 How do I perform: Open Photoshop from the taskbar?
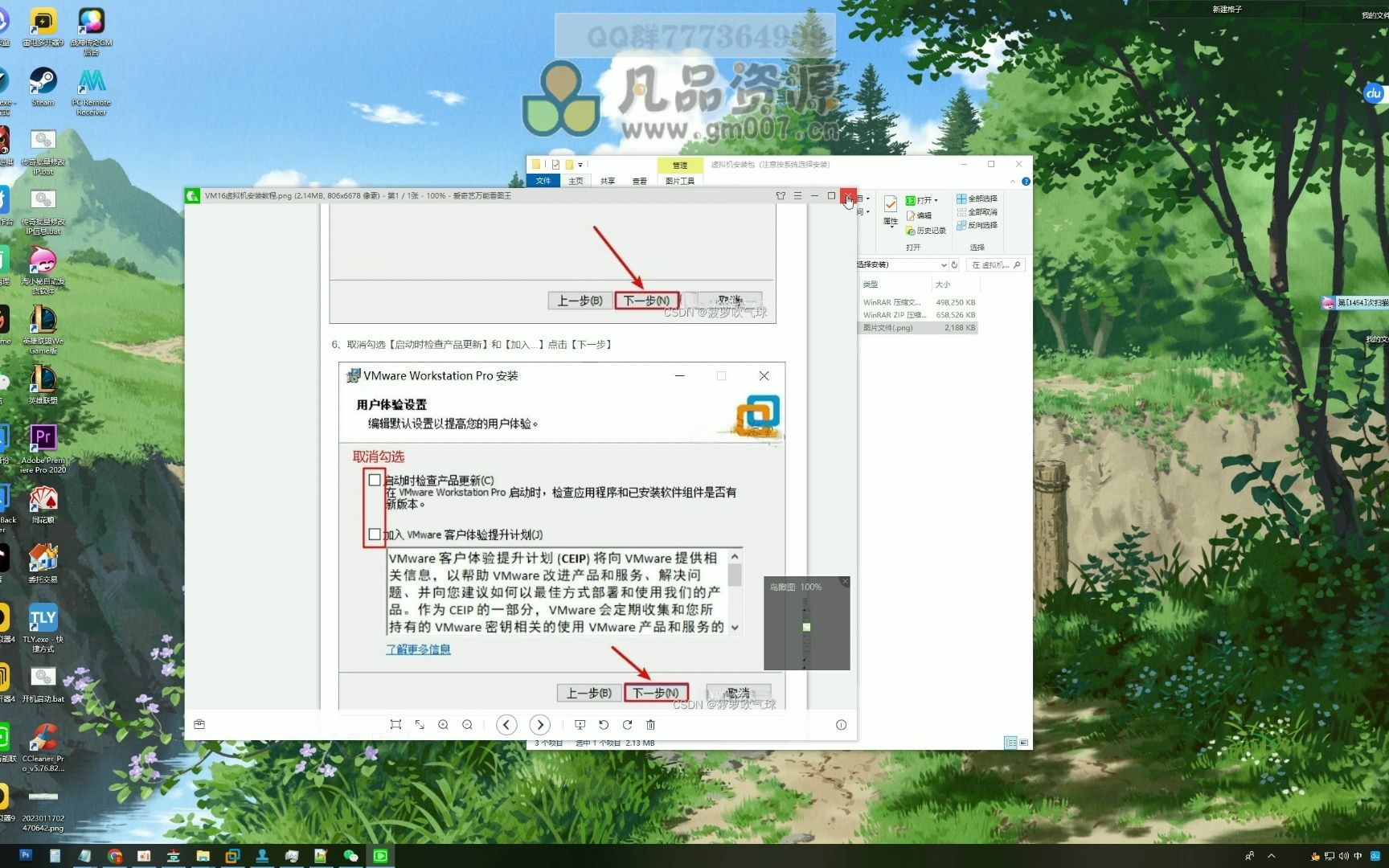[26, 855]
